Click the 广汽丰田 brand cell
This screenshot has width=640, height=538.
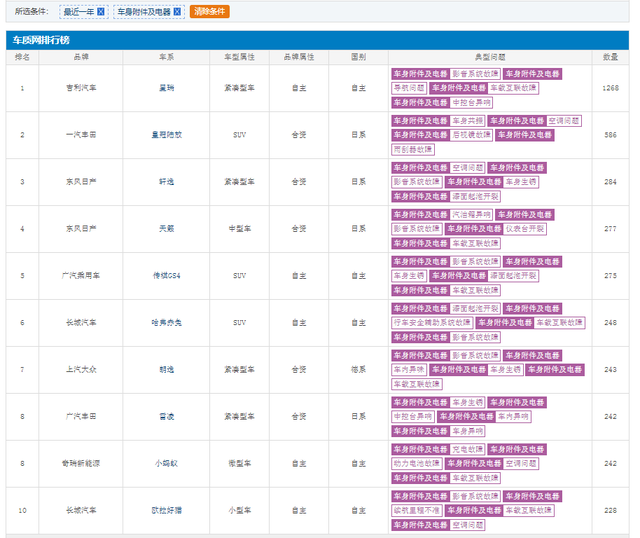point(81,416)
